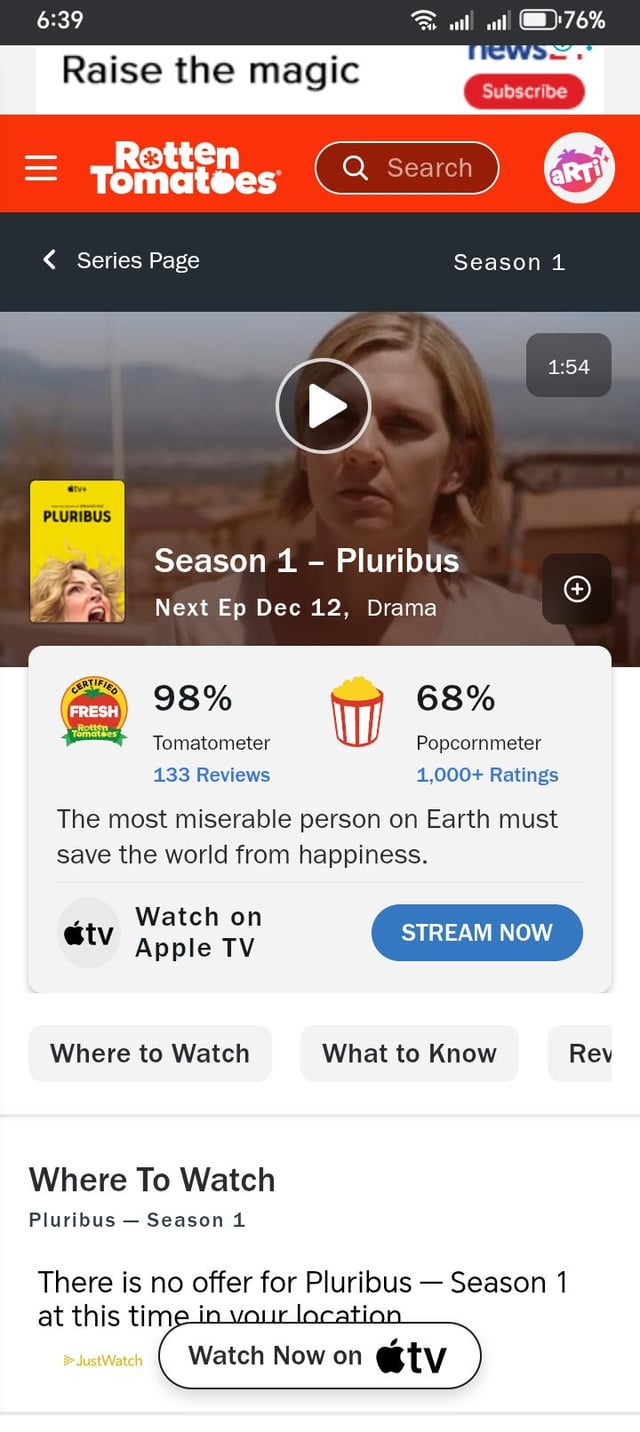
Task: Play the Pluribus trailer video
Action: (323, 406)
